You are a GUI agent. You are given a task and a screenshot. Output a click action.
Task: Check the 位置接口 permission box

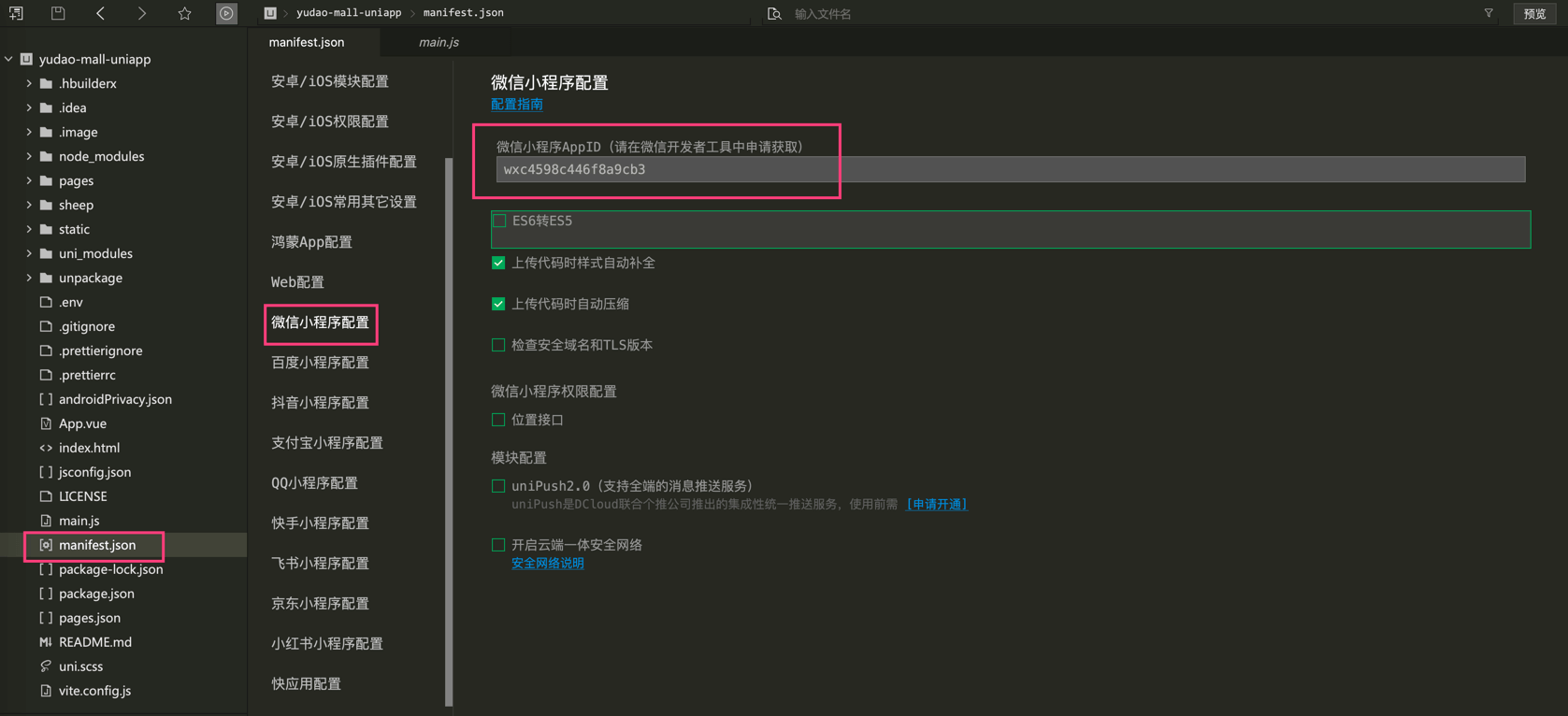point(498,421)
